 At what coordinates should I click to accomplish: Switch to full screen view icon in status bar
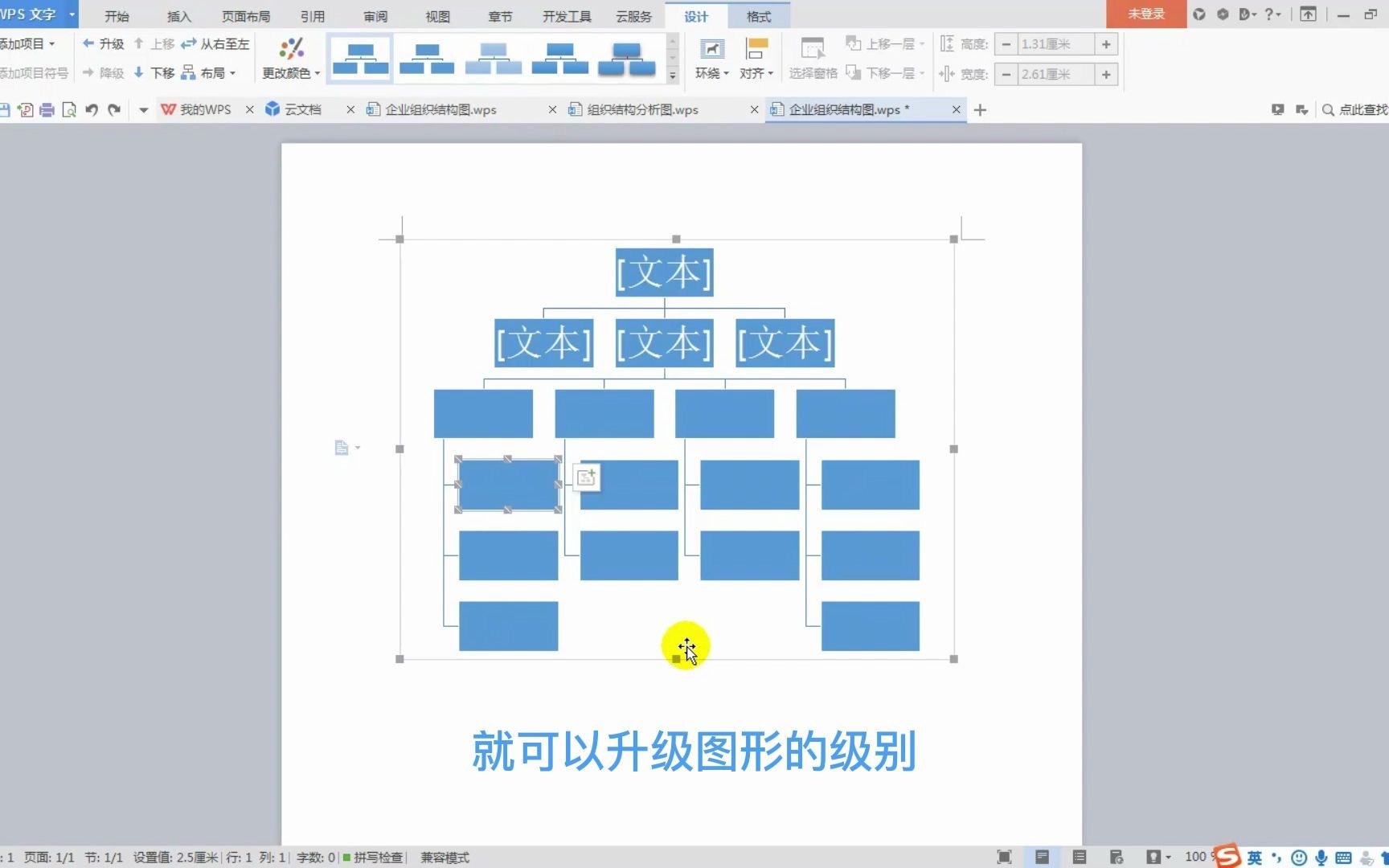1004,857
